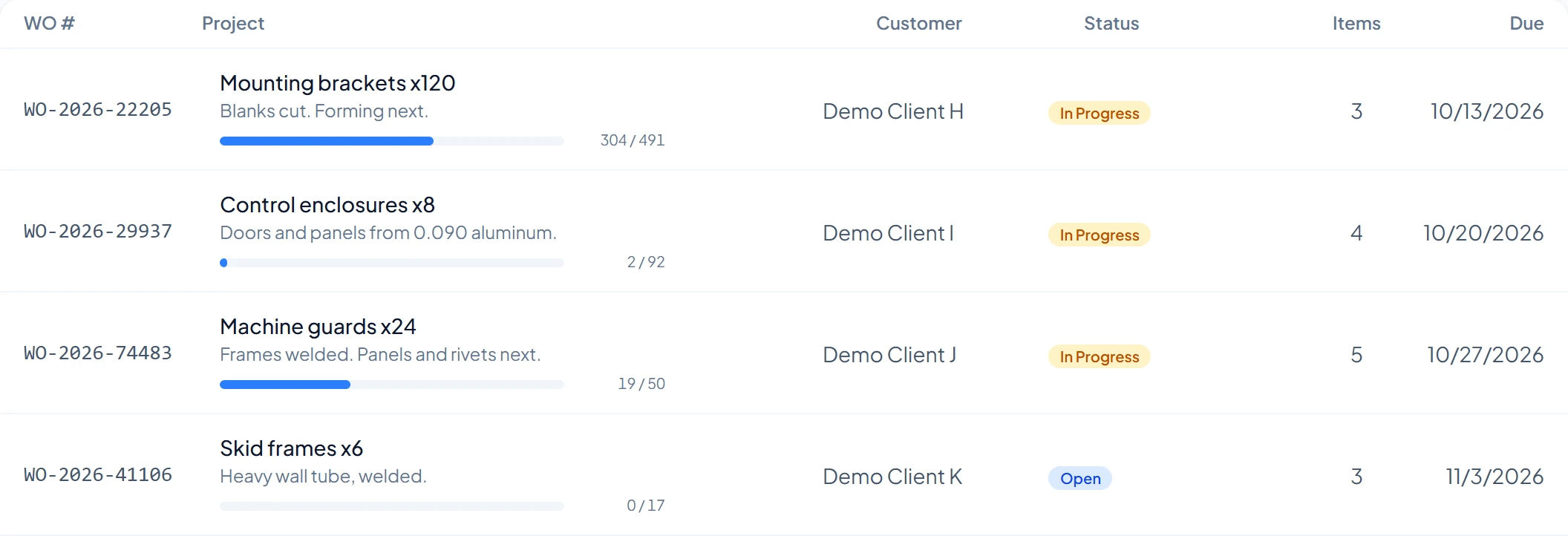Click items count 5 for Machine guards
This screenshot has height=536, width=1568.
1356,355
